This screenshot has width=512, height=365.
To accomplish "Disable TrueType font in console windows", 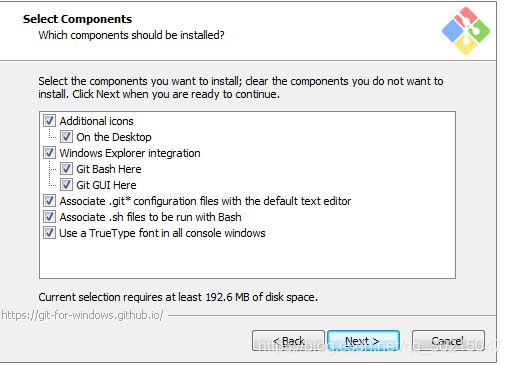I will point(49,233).
